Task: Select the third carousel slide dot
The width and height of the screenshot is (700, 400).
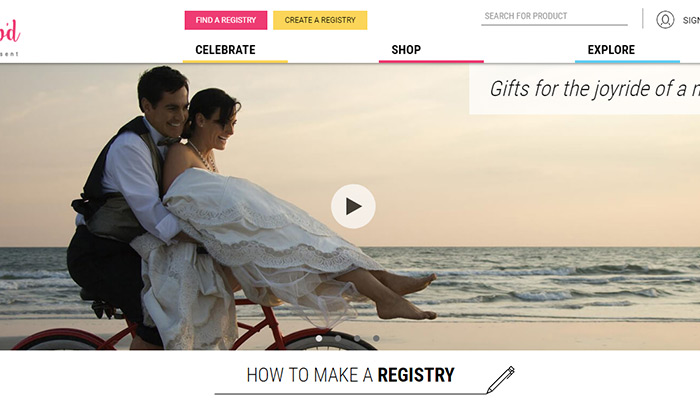Action: coord(357,338)
